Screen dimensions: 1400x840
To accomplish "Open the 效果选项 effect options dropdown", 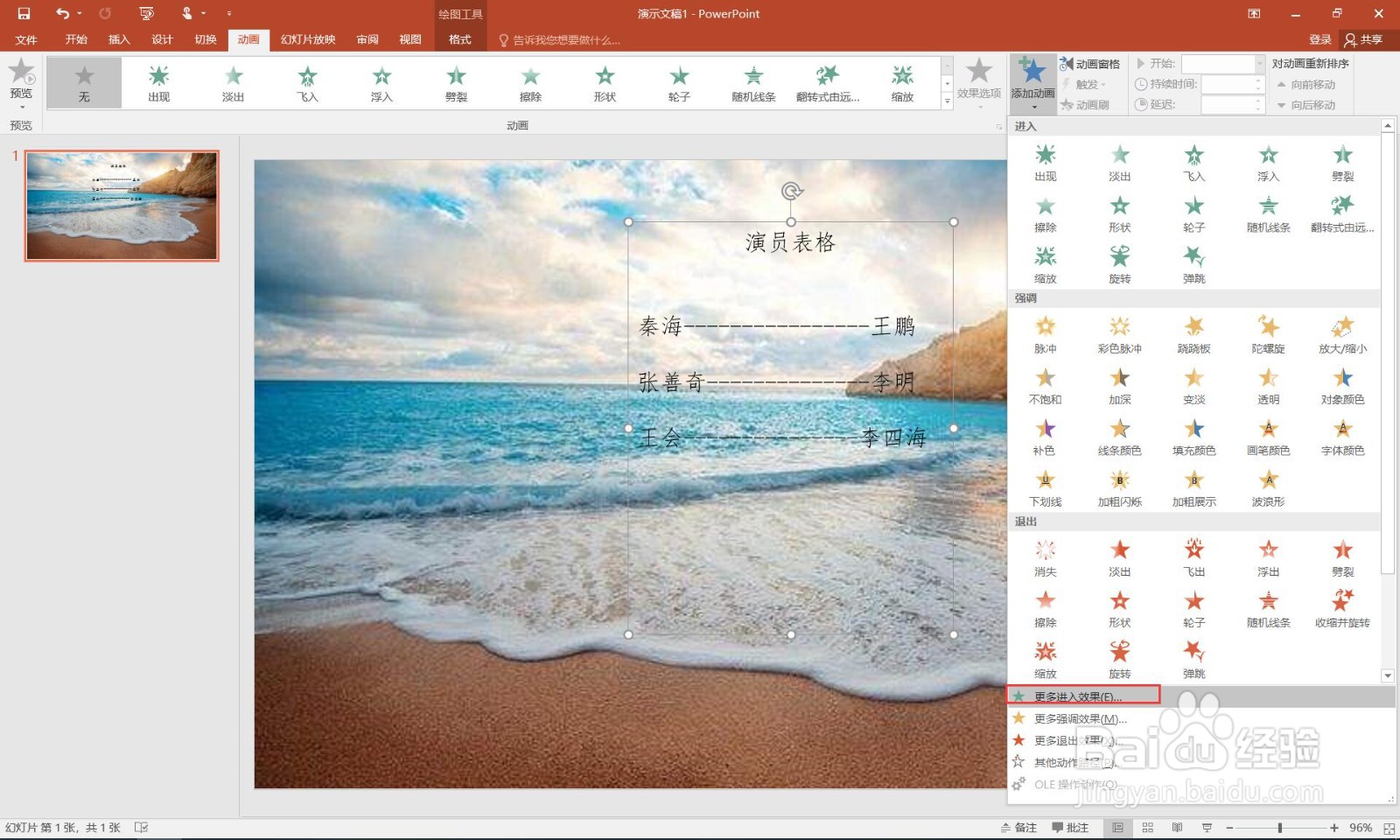I will click(x=978, y=83).
